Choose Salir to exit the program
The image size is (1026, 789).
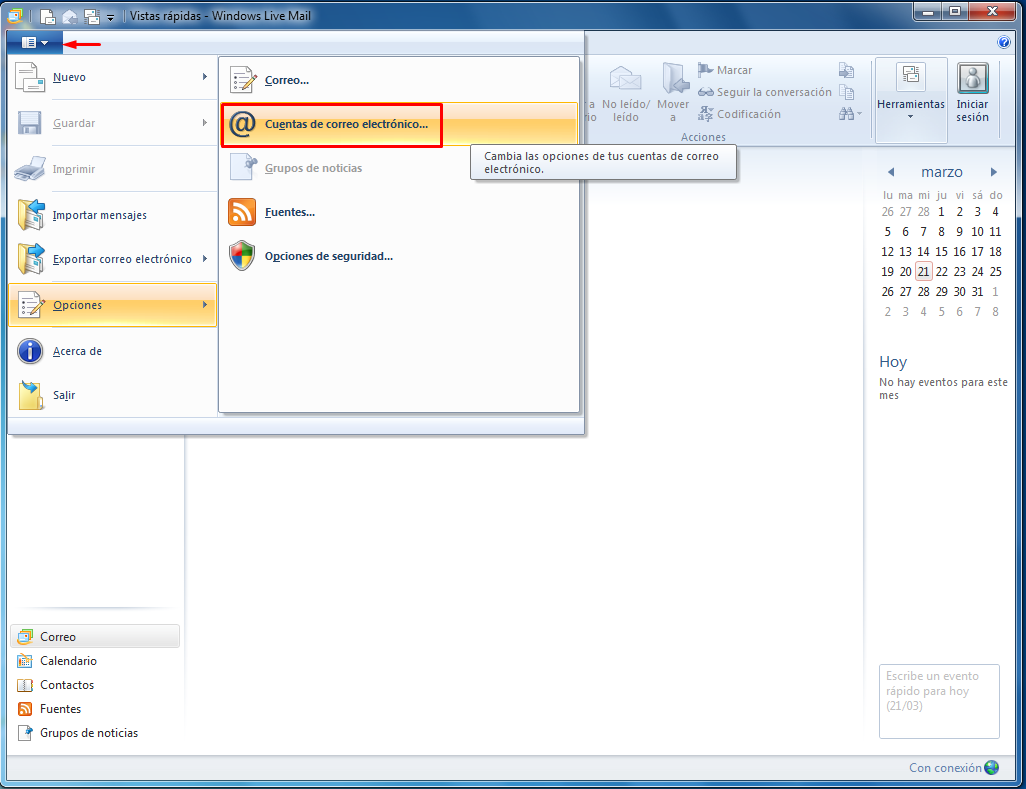pos(112,395)
